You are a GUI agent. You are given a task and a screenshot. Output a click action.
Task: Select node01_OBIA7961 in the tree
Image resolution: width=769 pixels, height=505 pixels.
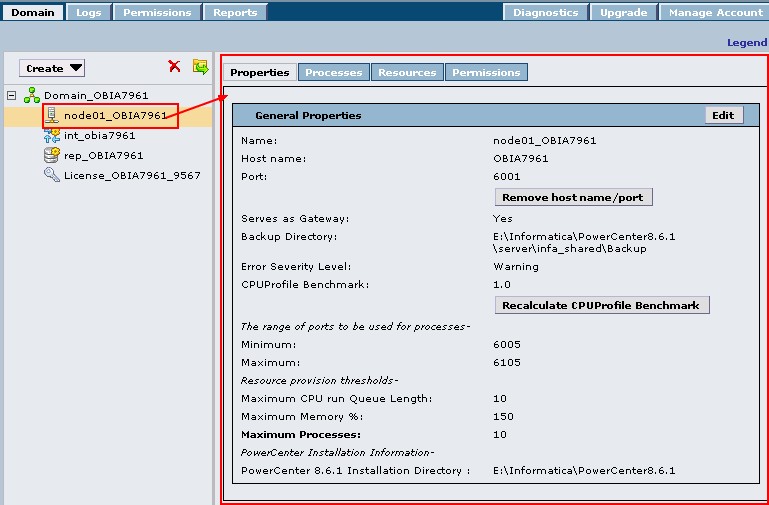click(116, 115)
